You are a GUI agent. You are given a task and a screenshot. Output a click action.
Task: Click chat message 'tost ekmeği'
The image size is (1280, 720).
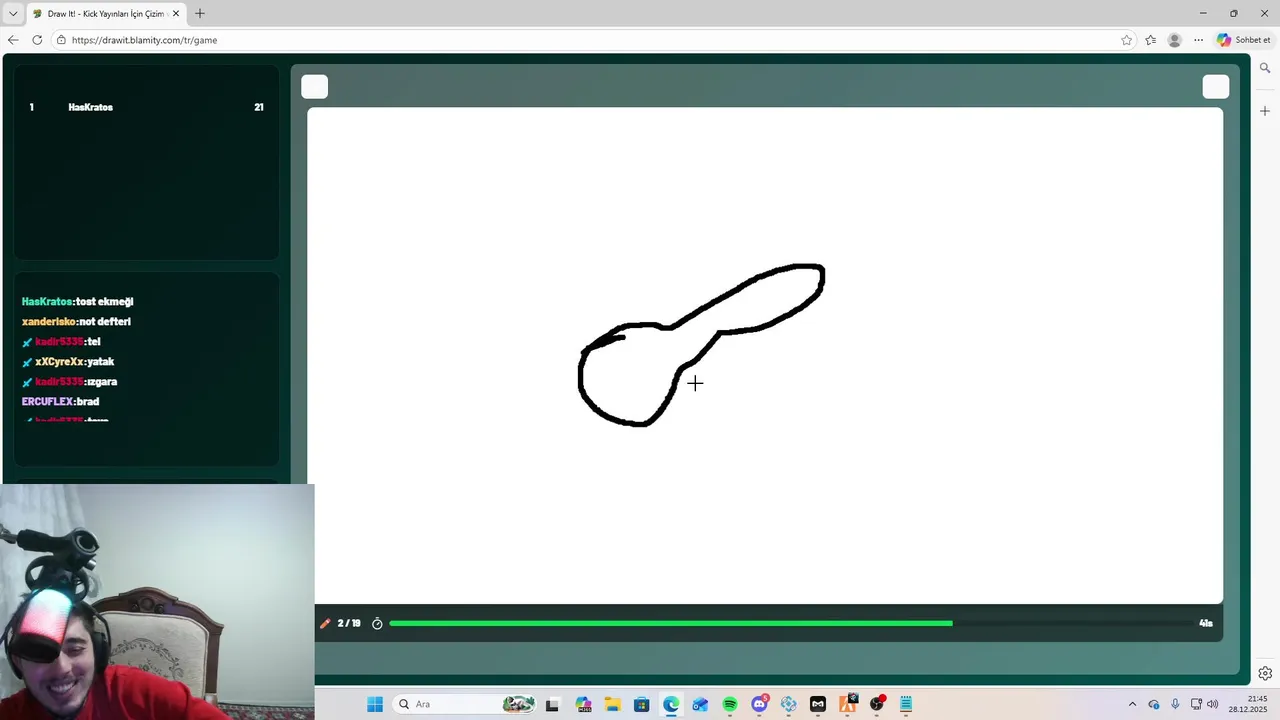pyautogui.click(x=105, y=301)
